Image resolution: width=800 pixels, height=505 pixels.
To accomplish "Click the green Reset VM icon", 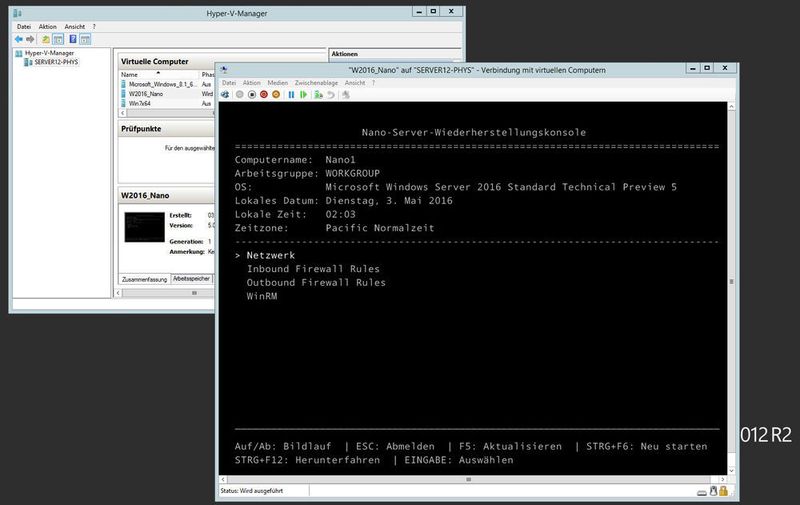I will click(x=304, y=95).
